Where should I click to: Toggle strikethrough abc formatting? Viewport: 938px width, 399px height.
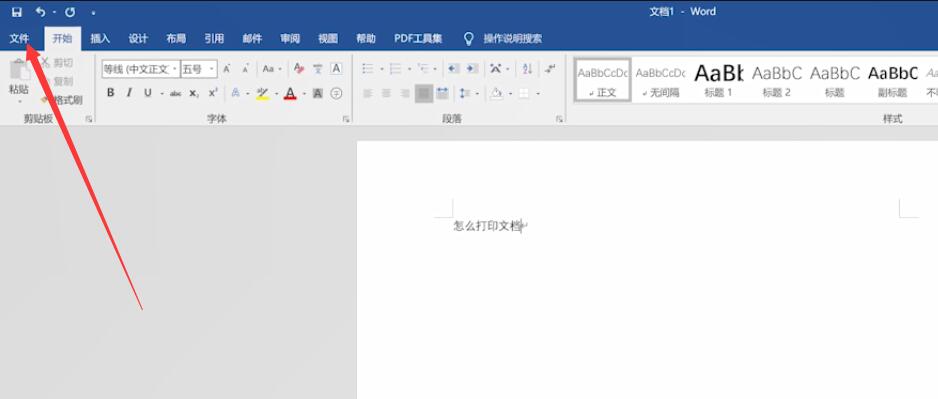[x=175, y=93]
